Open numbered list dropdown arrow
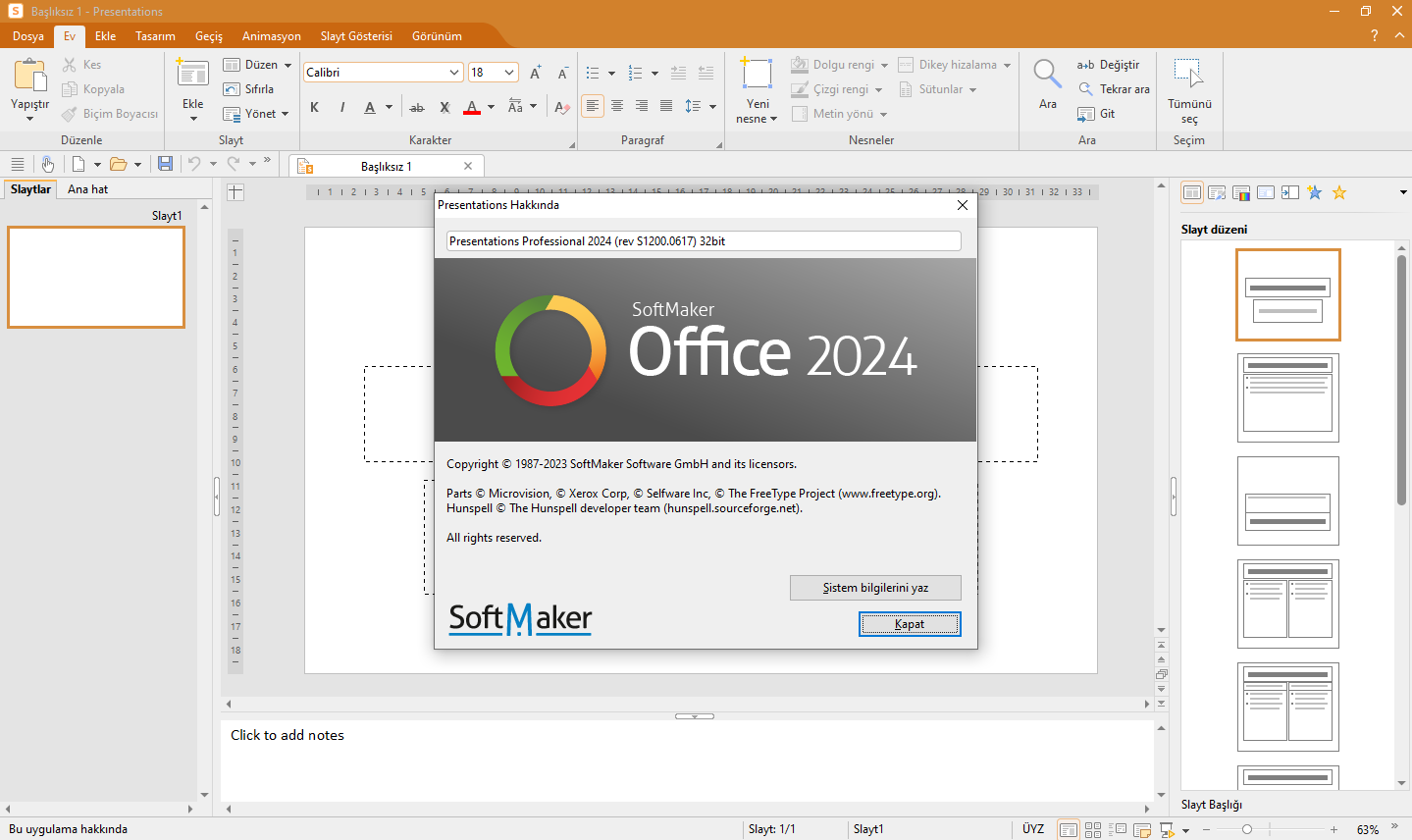1412x840 pixels. (654, 73)
